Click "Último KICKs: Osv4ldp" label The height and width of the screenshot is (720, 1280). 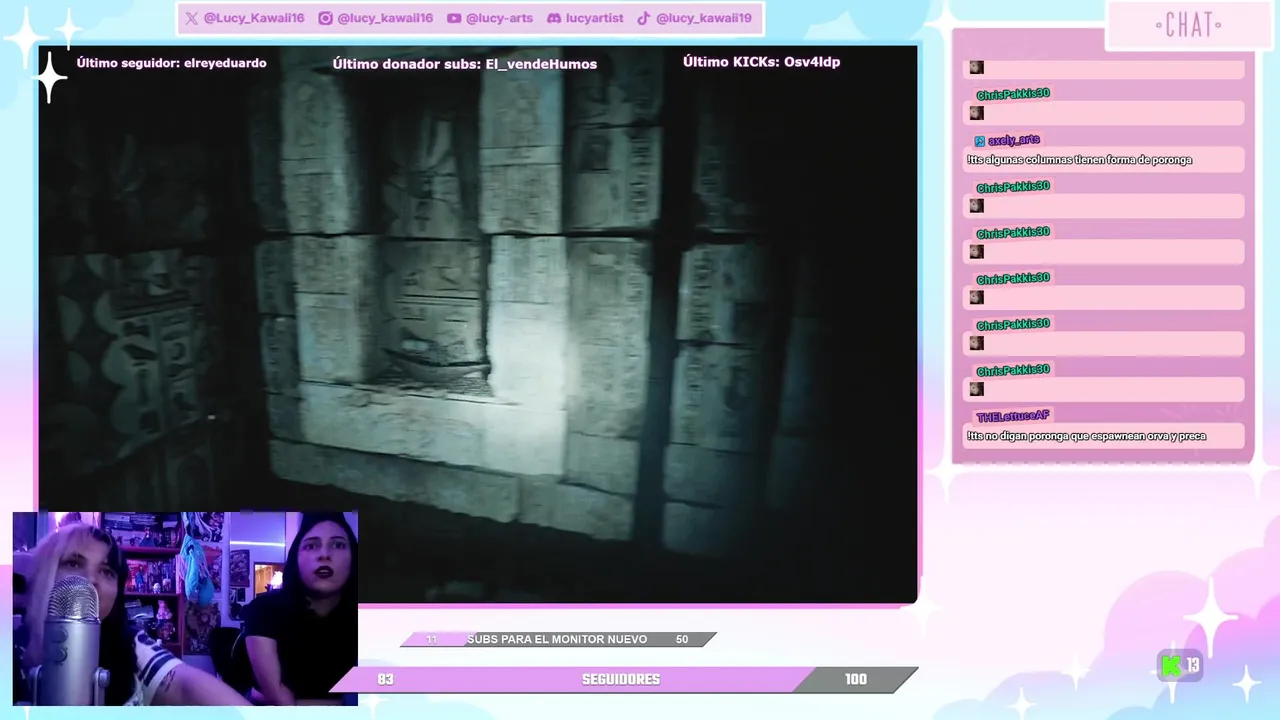pos(761,62)
